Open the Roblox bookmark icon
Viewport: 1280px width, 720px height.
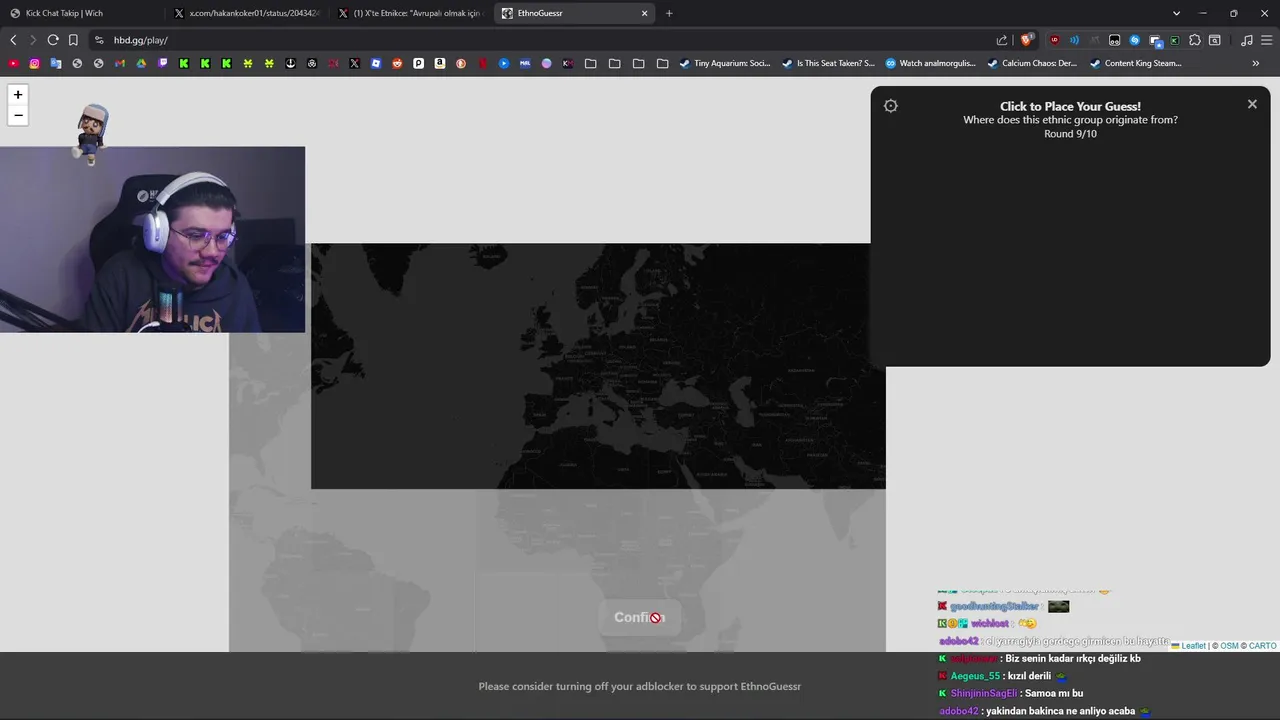(x=376, y=63)
